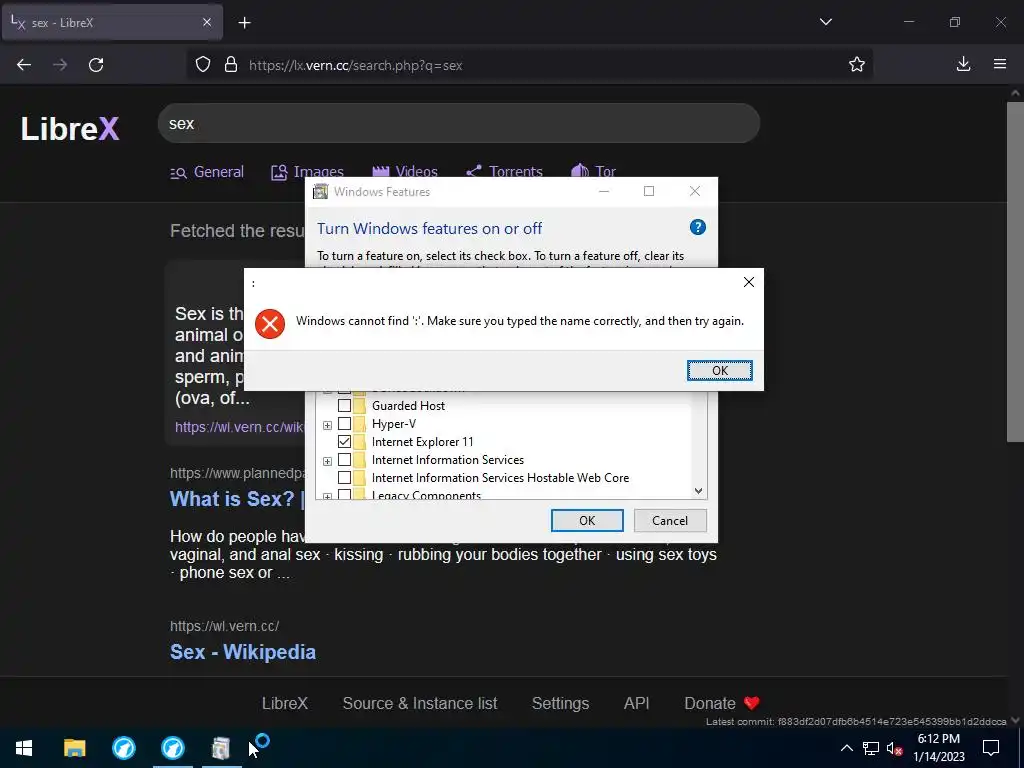1024x768 pixels.
Task: Open Source & Instance list footer link
Action: (420, 703)
